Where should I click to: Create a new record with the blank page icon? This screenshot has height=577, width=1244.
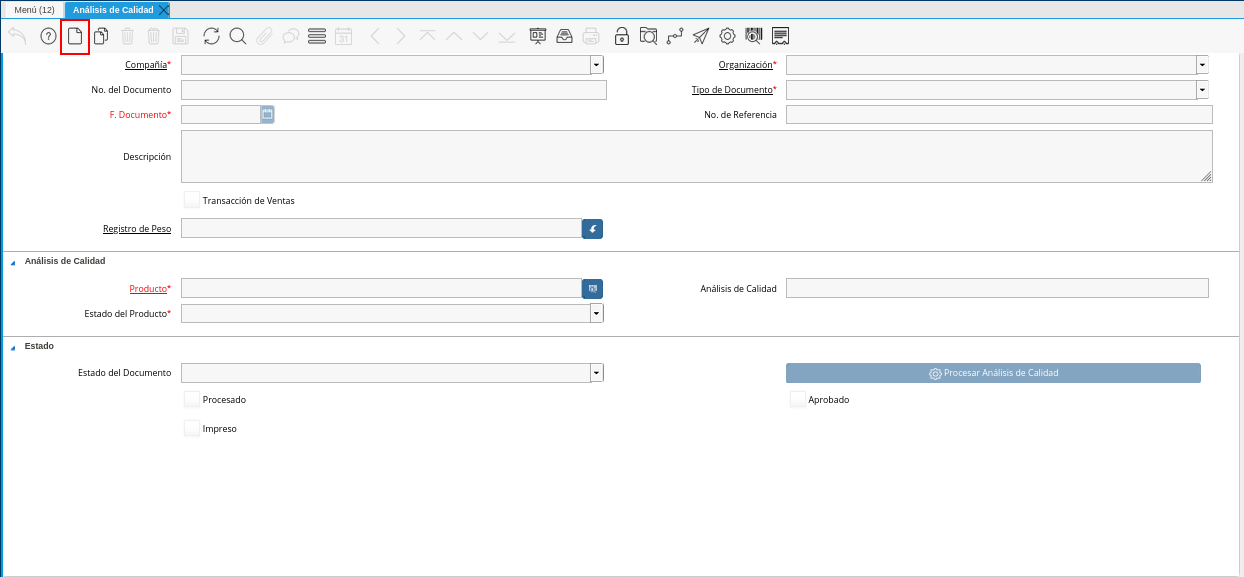point(75,36)
